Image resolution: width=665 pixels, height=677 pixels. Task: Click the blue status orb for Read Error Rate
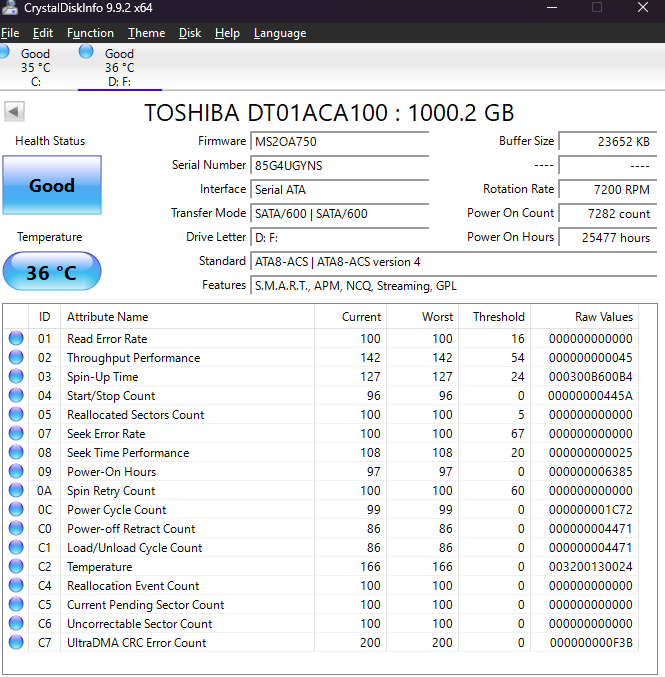click(x=16, y=338)
